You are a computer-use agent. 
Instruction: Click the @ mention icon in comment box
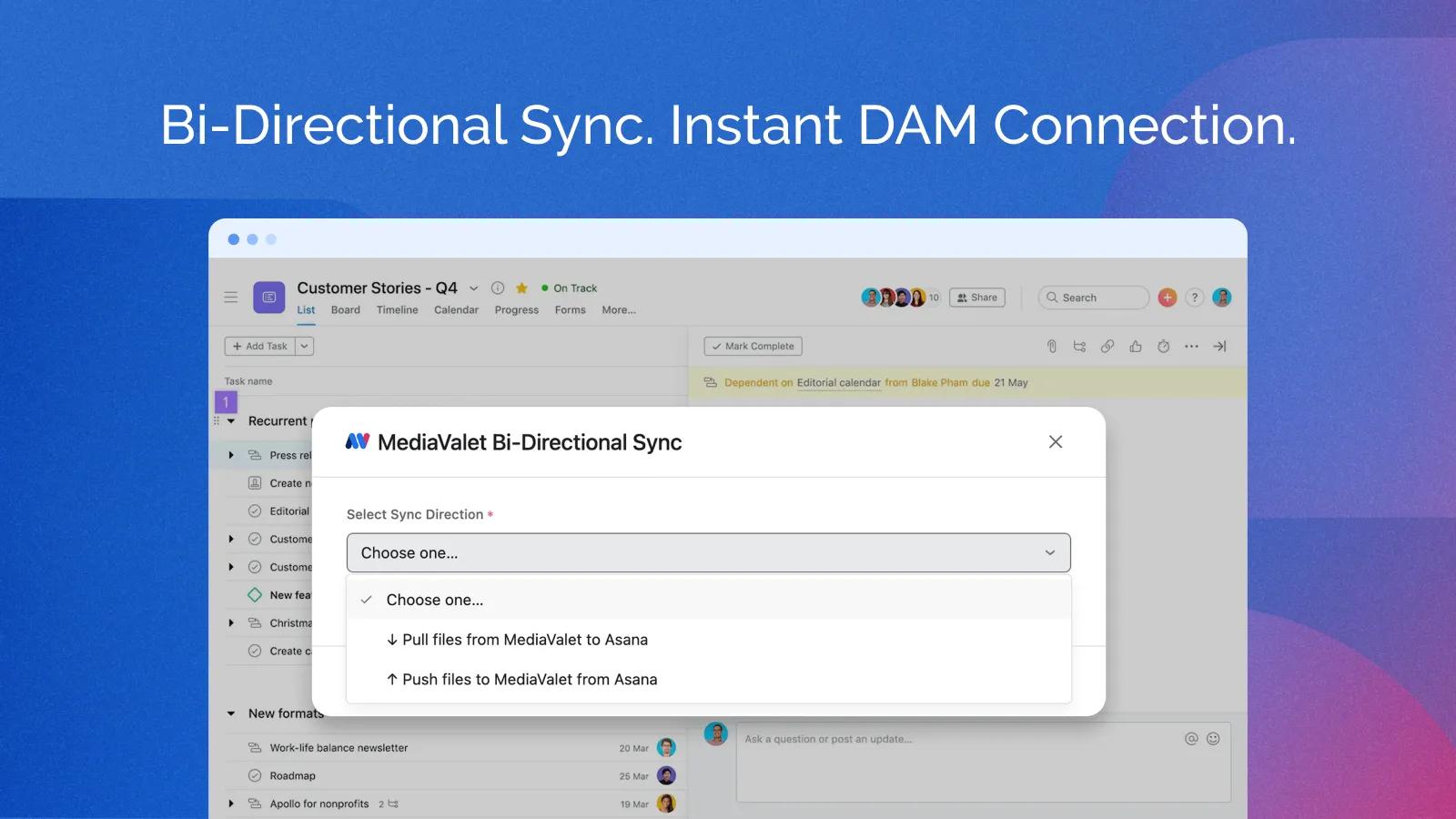tap(1191, 739)
